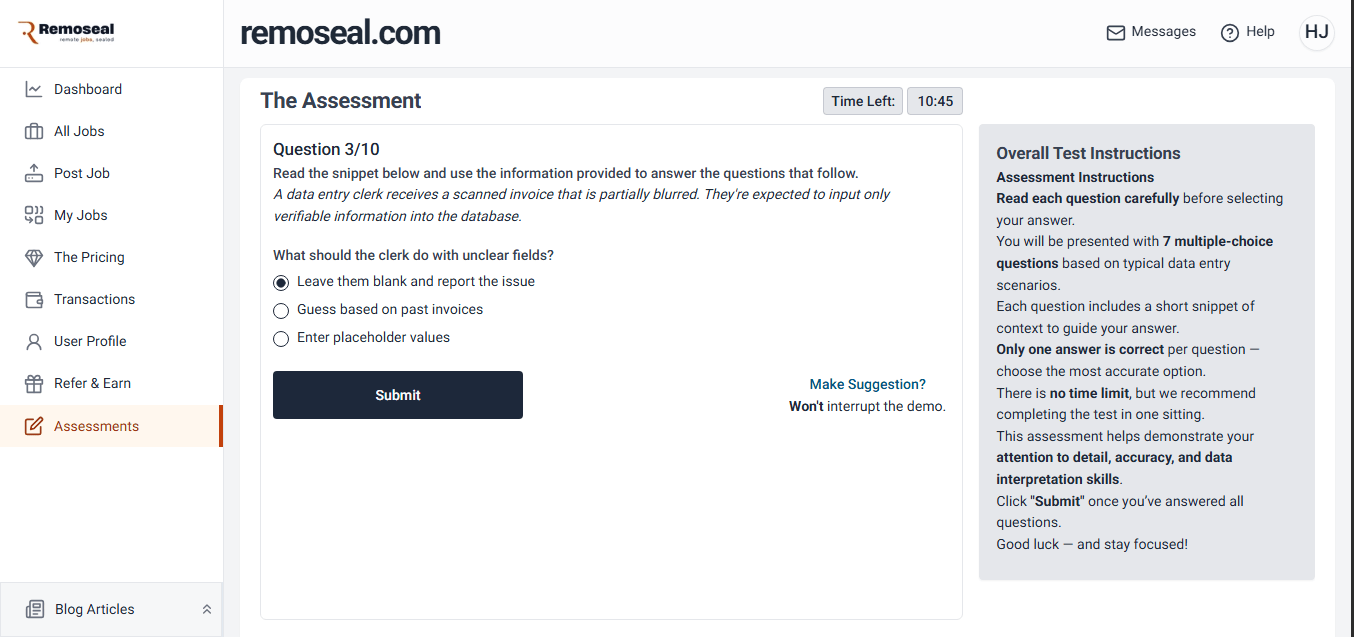Click the Dashboard chart icon
This screenshot has height=637, width=1354.
(x=34, y=89)
